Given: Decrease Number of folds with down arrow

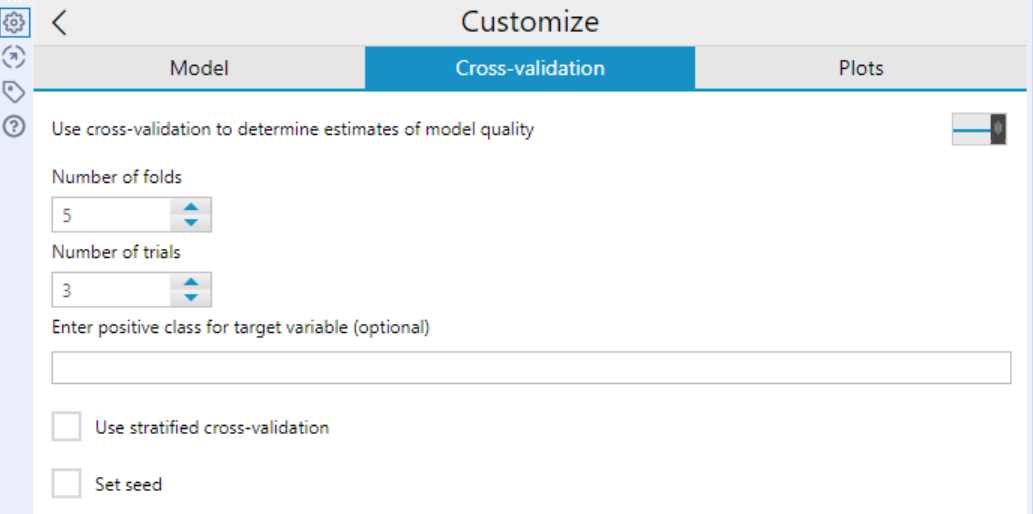Looking at the screenshot, I should click(191, 222).
